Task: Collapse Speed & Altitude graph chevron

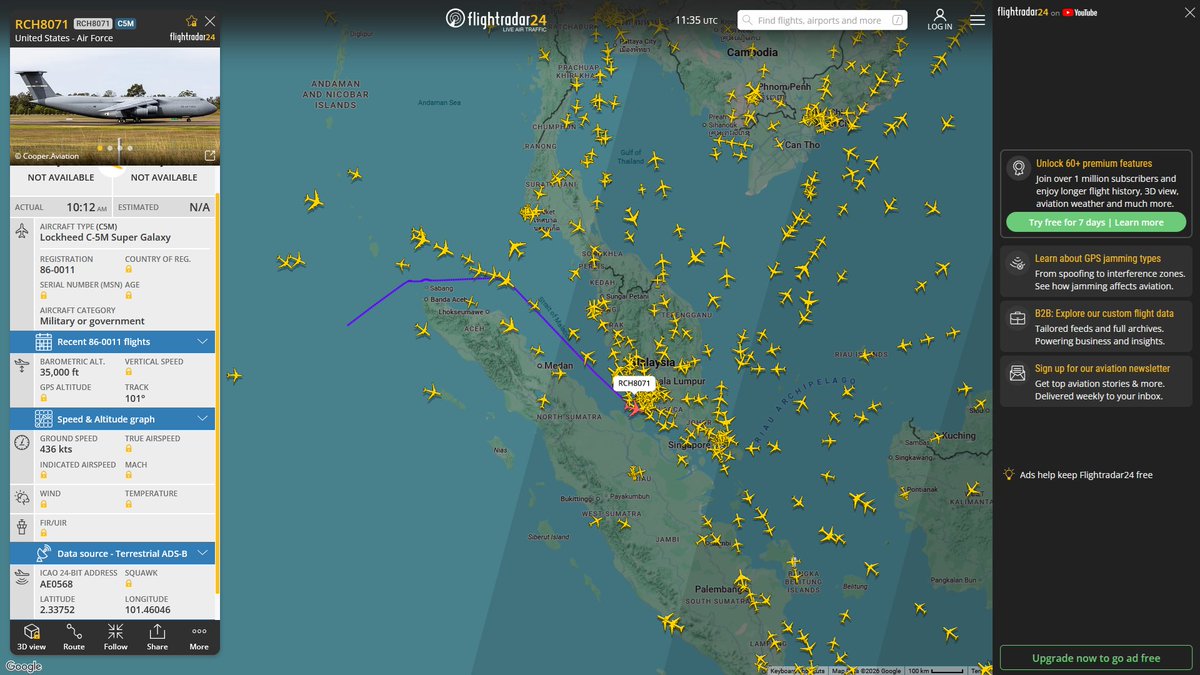Action: (x=202, y=419)
